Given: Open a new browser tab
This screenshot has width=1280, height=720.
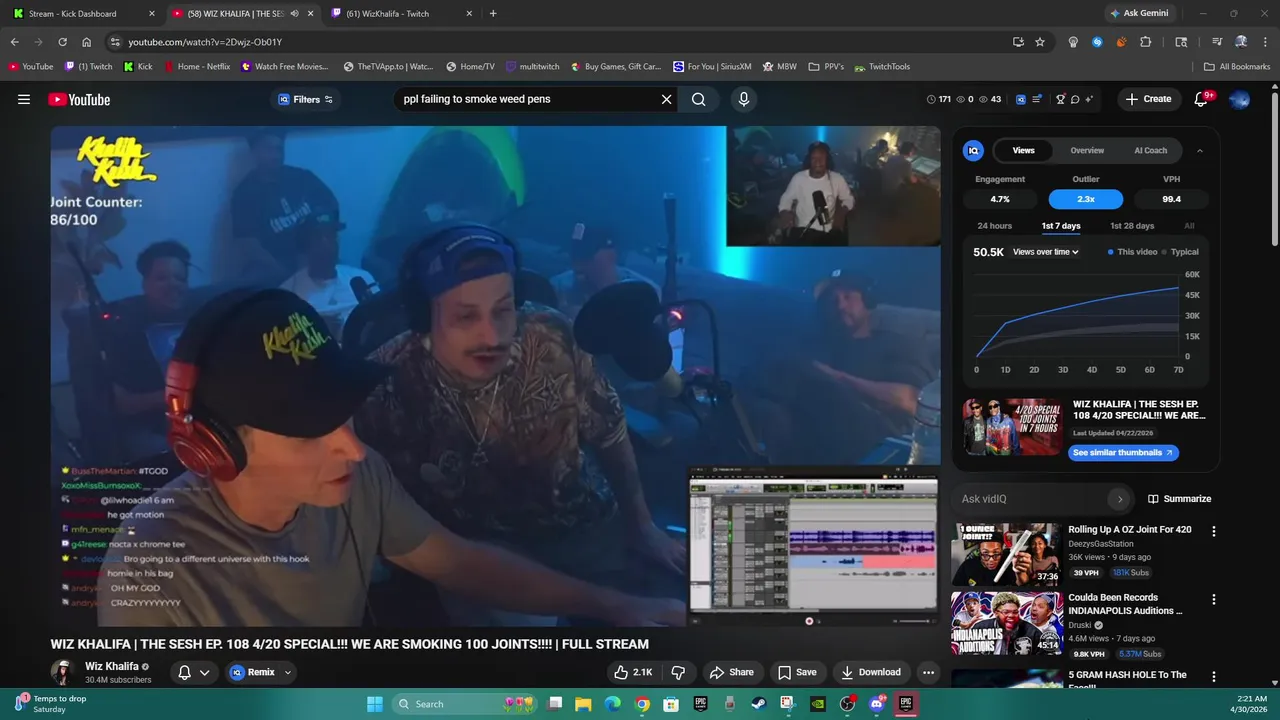Looking at the screenshot, I should (x=493, y=14).
